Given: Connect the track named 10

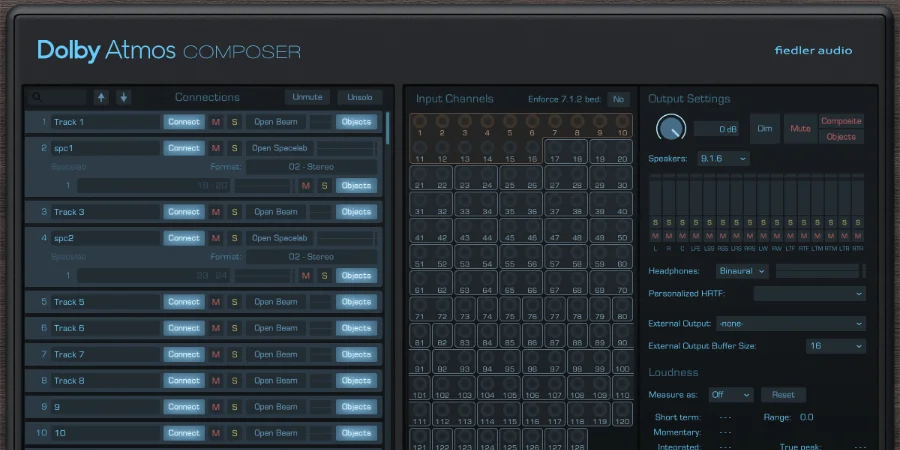Looking at the screenshot, I should tap(184, 433).
